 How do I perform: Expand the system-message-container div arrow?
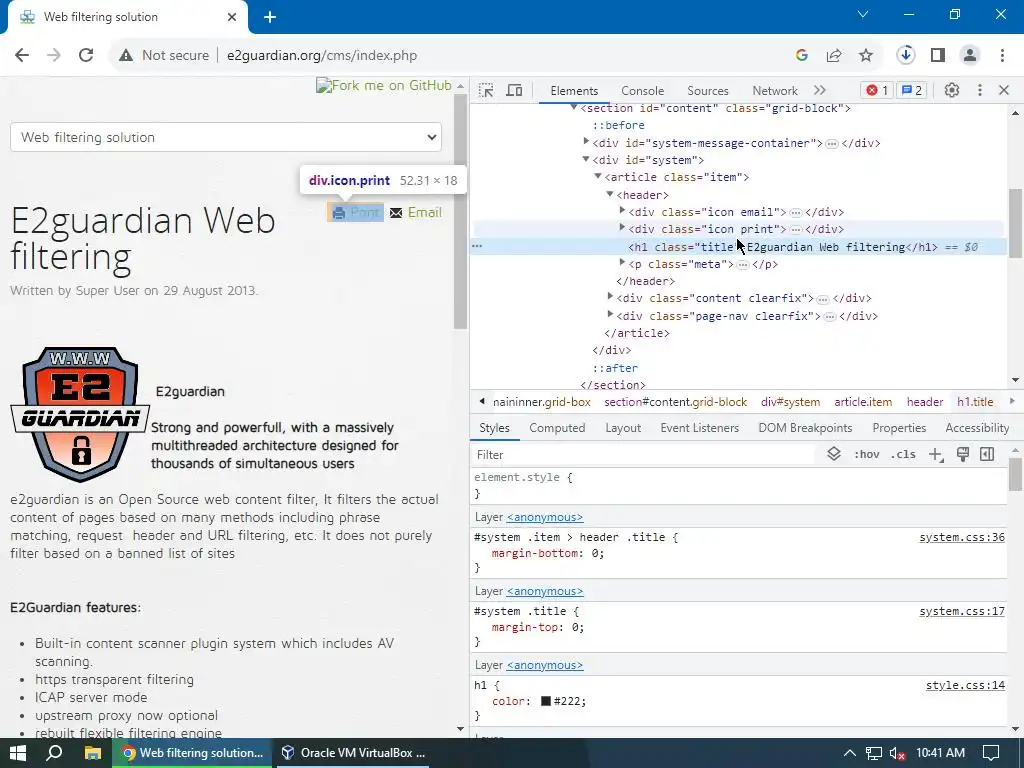pos(586,142)
